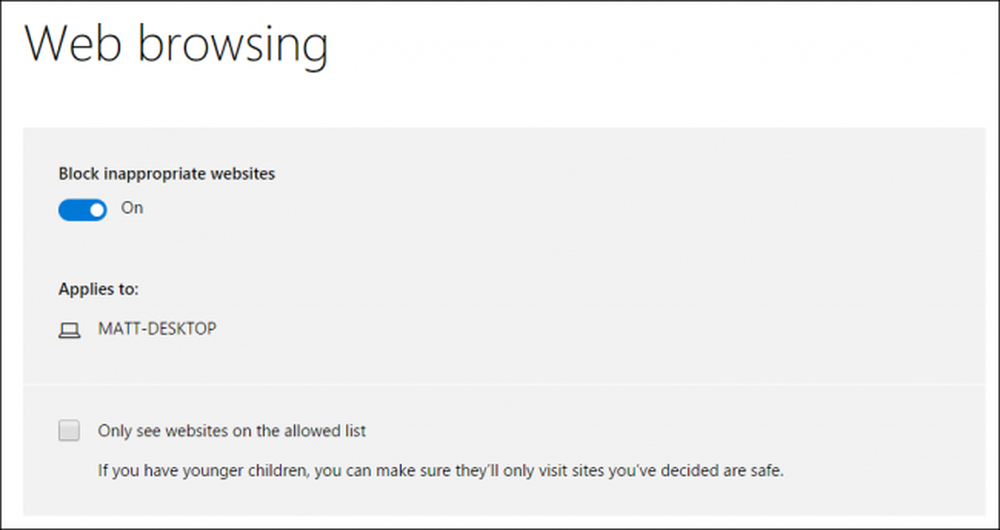Click the word "browsing" in the title
The image size is (1000, 530).
tap(233, 45)
